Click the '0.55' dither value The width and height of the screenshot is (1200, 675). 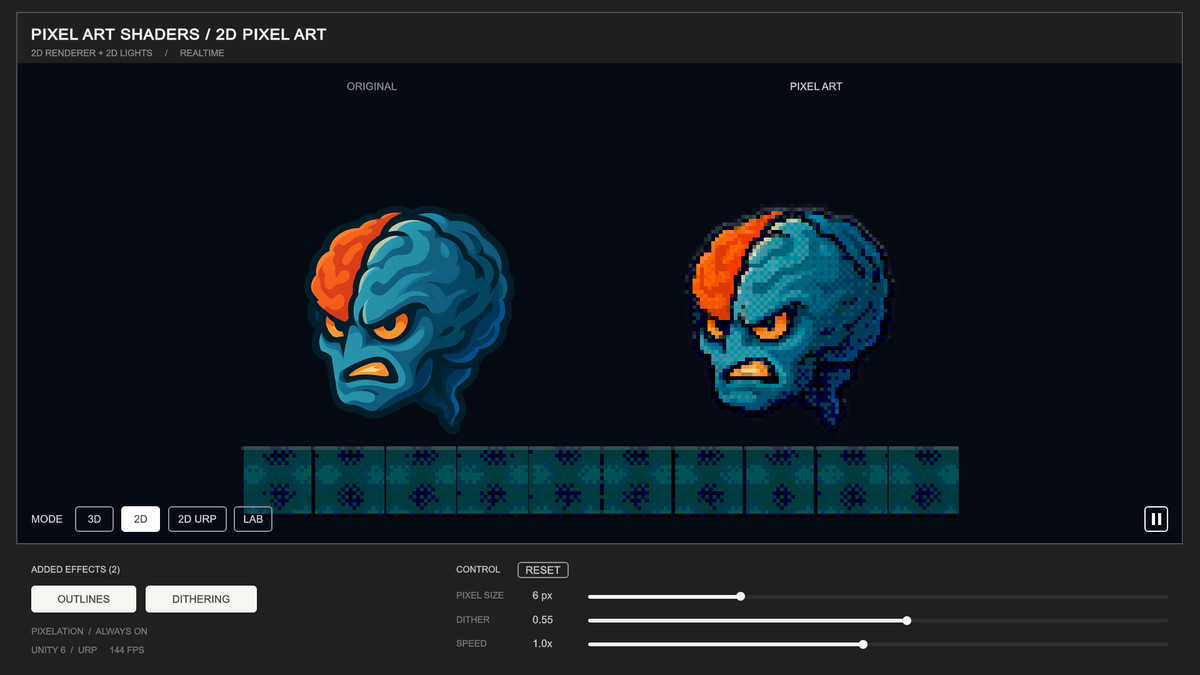point(543,620)
